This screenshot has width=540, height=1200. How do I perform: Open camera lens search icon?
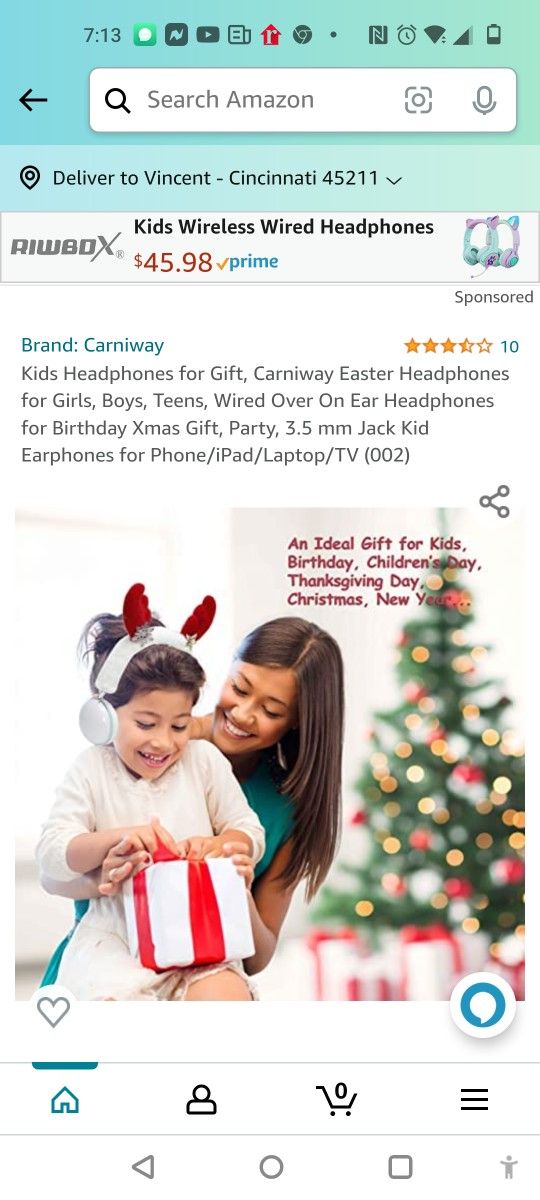[x=418, y=100]
